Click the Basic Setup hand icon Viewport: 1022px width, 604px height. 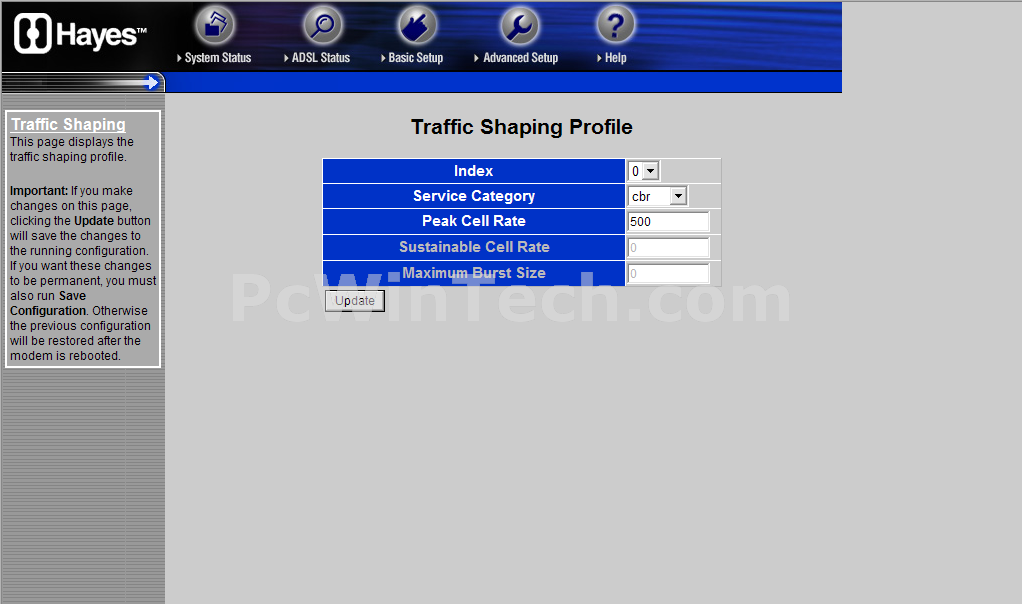pos(417,25)
